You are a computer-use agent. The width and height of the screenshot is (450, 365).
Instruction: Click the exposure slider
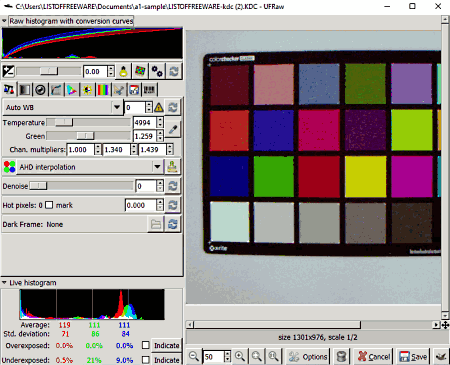point(49,71)
